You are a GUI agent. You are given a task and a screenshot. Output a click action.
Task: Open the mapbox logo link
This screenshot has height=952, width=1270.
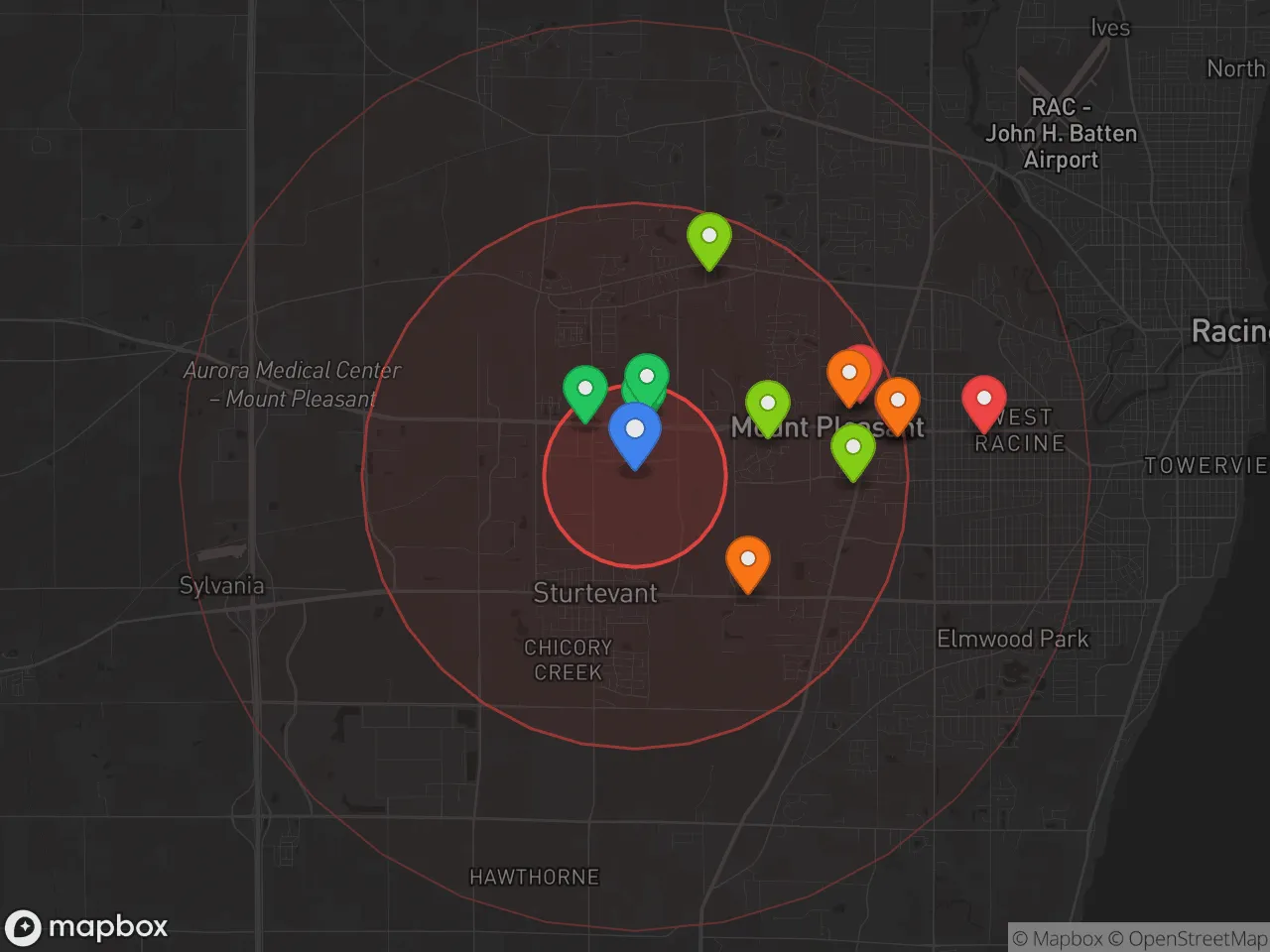(87, 927)
